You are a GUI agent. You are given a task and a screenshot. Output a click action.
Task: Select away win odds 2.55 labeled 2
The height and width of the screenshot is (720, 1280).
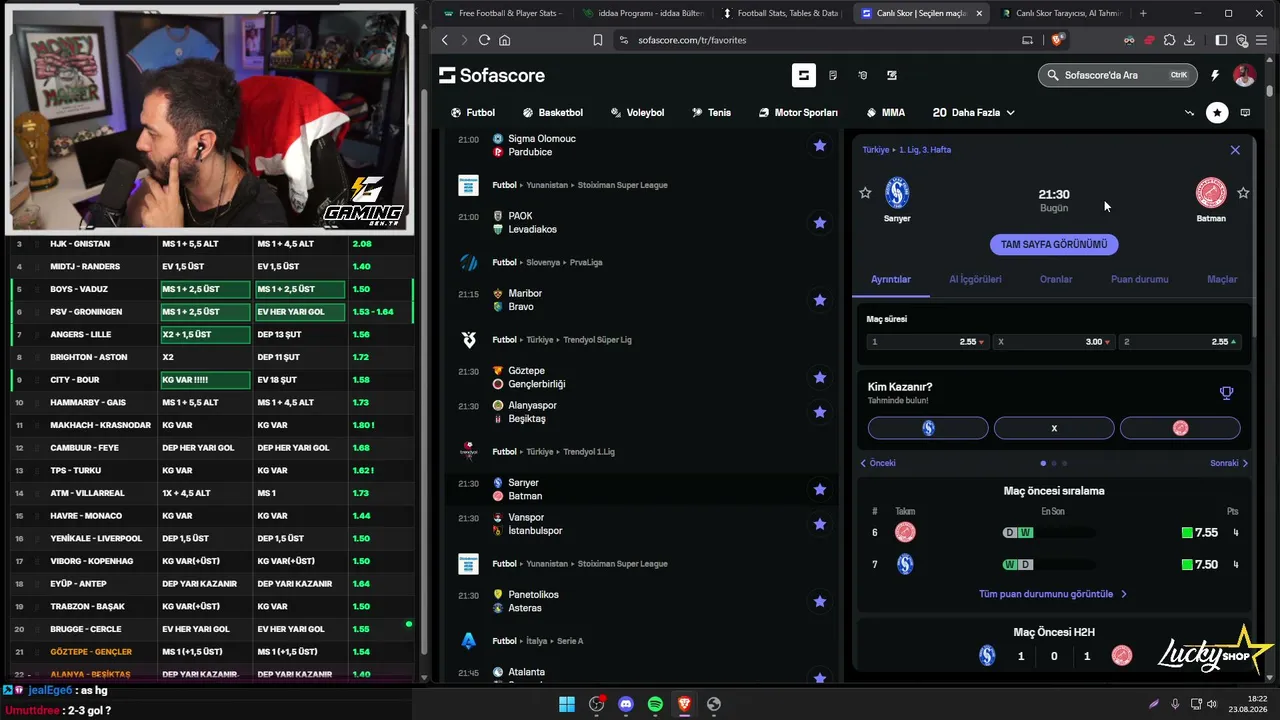(1180, 342)
